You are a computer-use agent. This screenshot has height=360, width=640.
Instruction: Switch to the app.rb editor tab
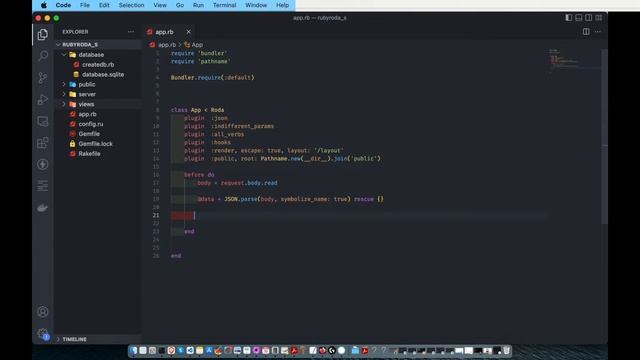click(164, 32)
